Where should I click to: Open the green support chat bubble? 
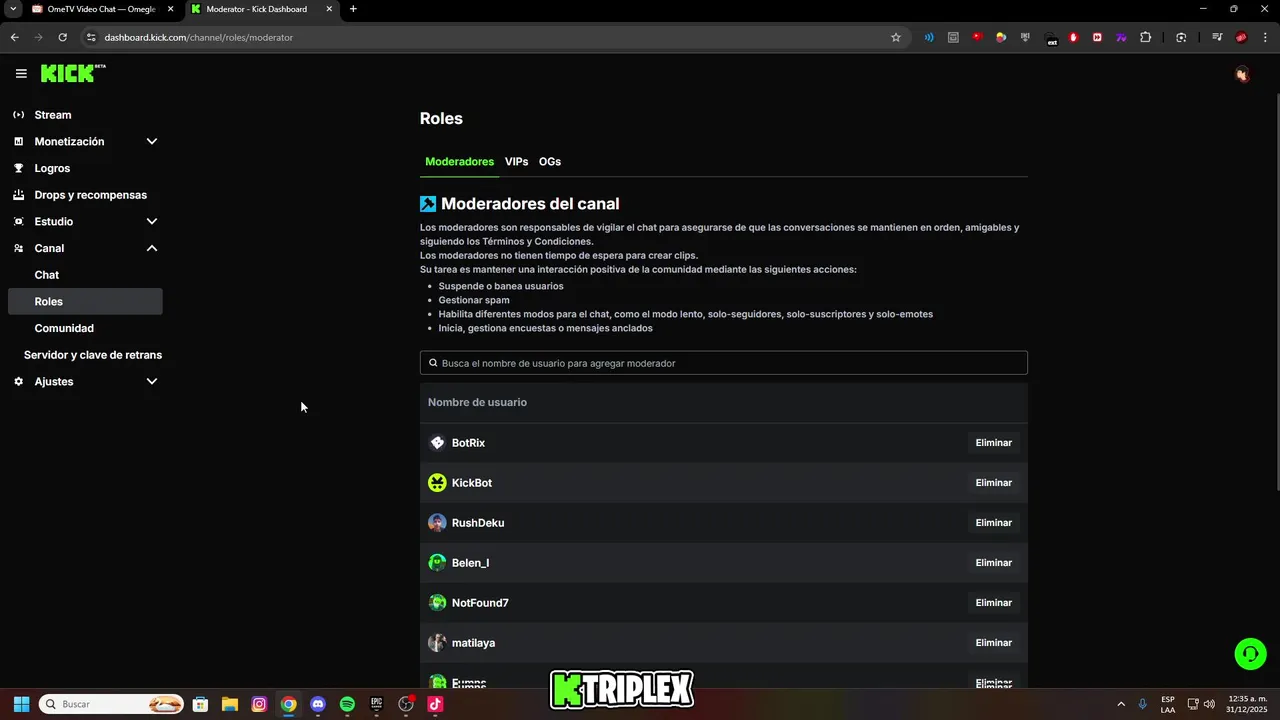coord(1250,654)
